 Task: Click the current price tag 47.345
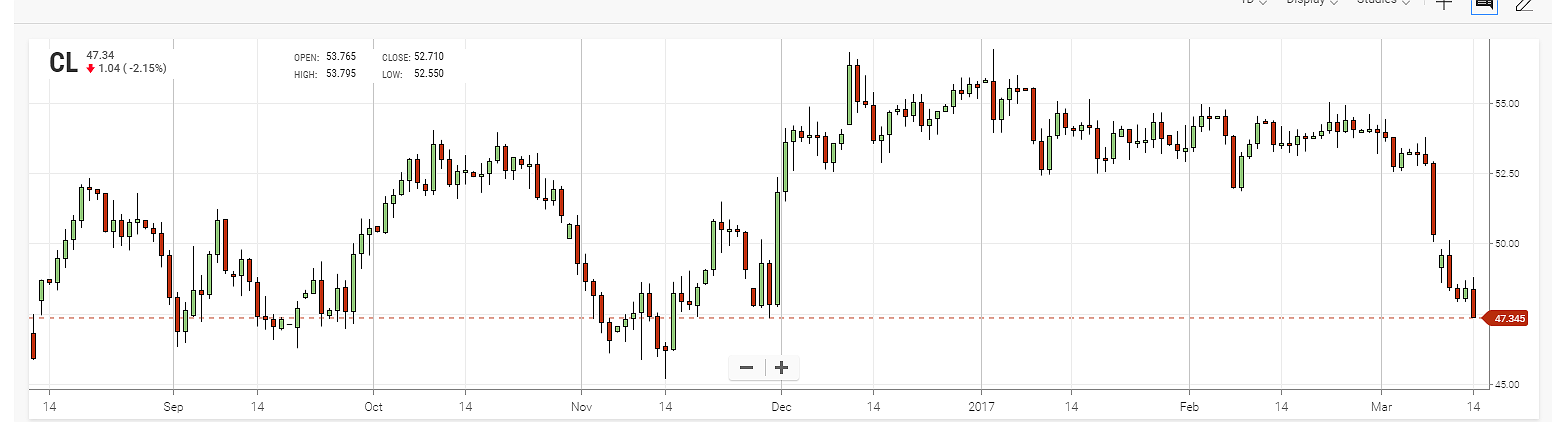tap(1506, 318)
